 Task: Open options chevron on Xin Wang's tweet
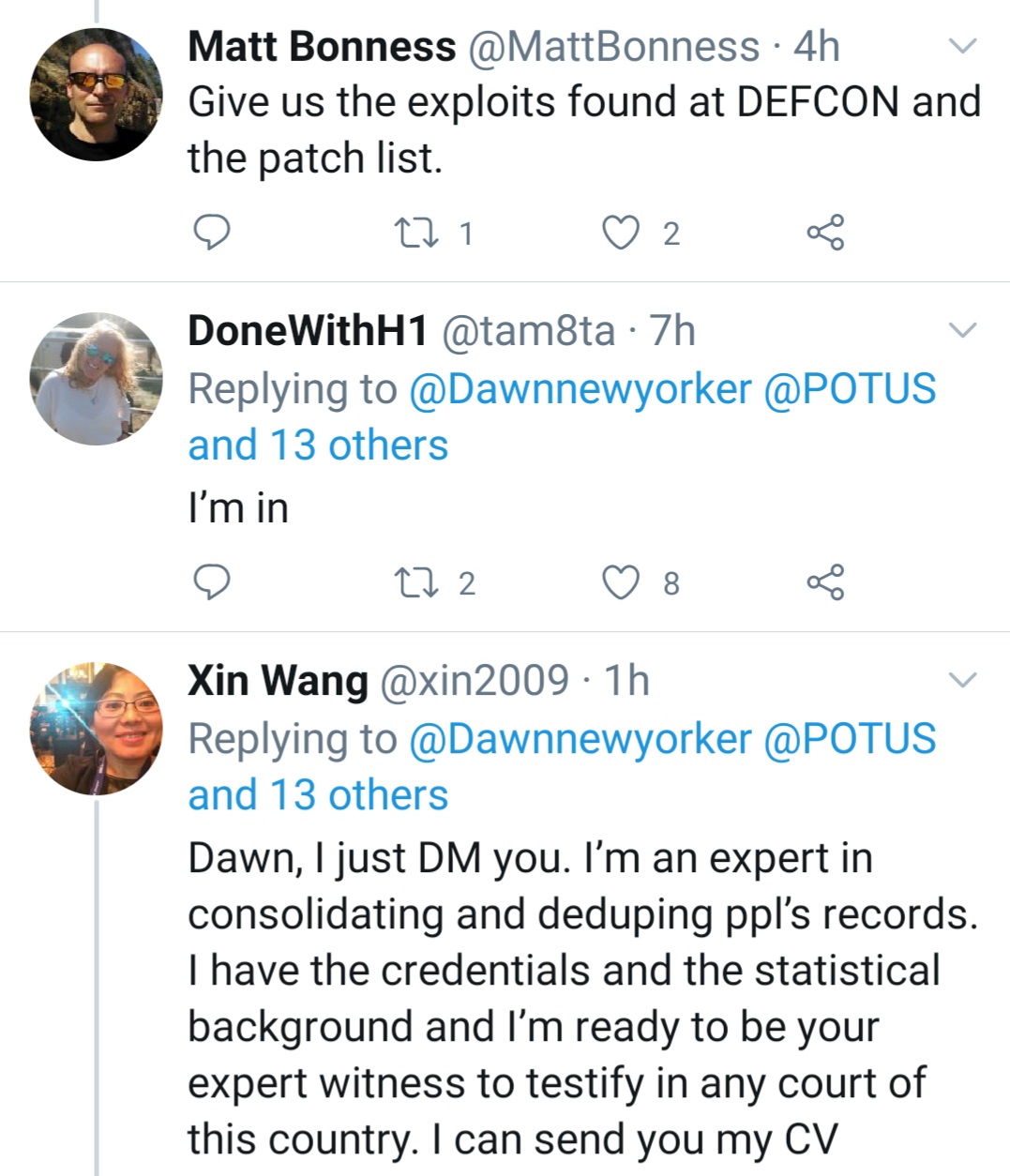[x=963, y=679]
